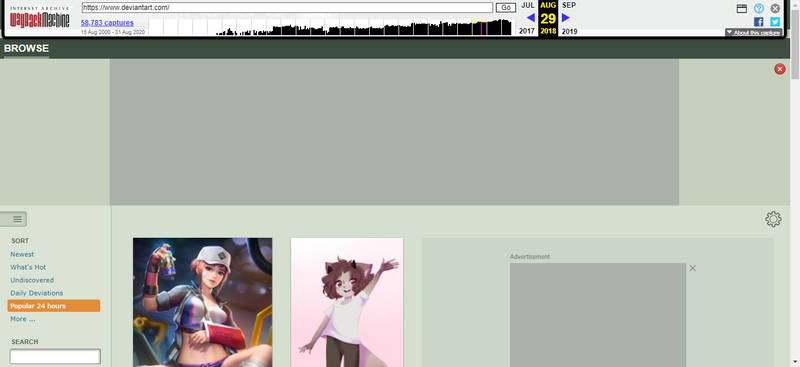Open the waving cat-eared character artwork

click(347, 302)
